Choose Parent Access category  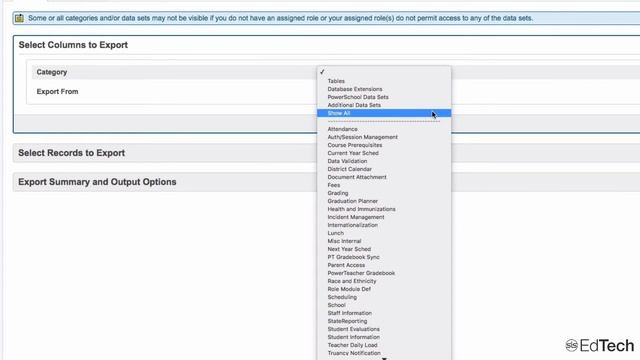pos(346,265)
